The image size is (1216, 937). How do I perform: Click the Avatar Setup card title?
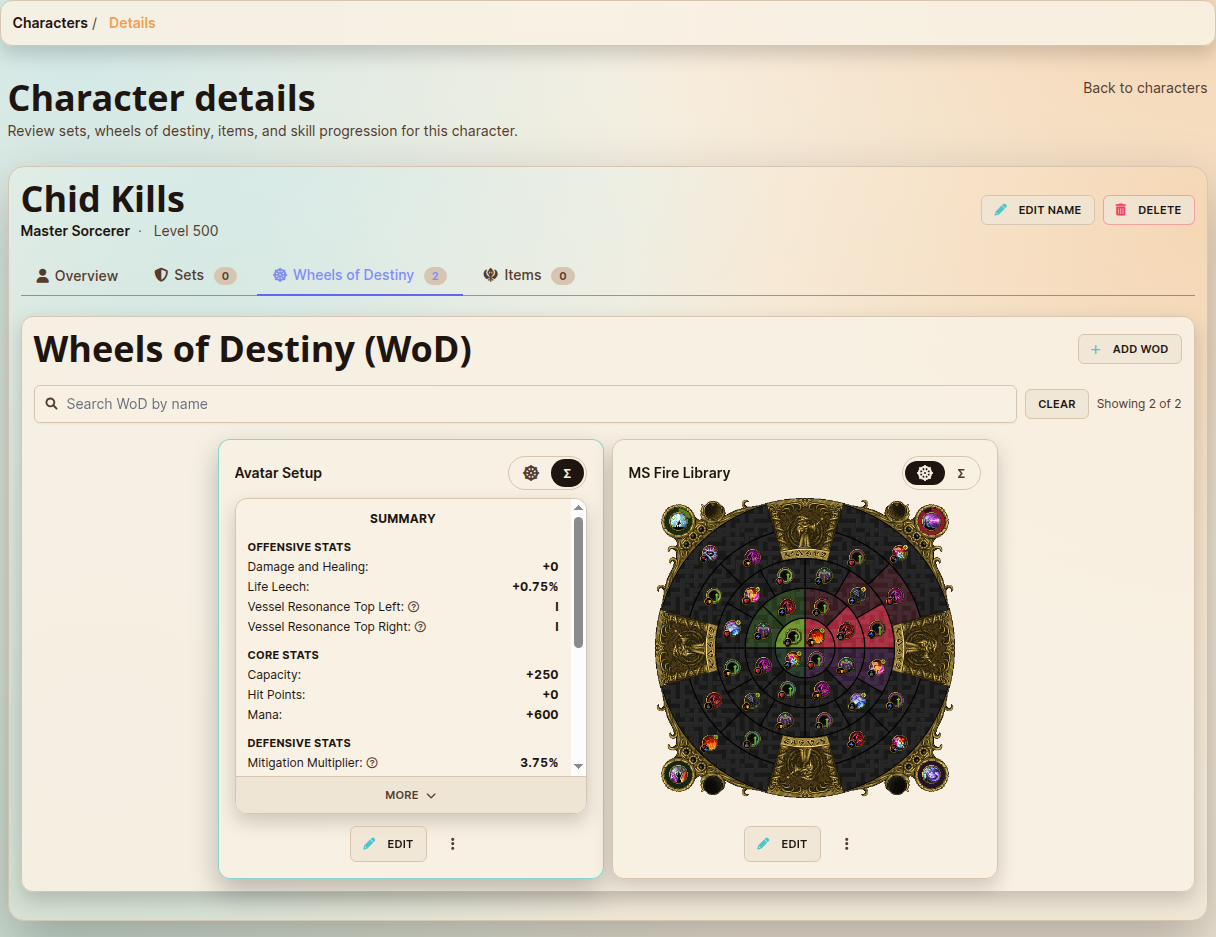tap(278, 473)
